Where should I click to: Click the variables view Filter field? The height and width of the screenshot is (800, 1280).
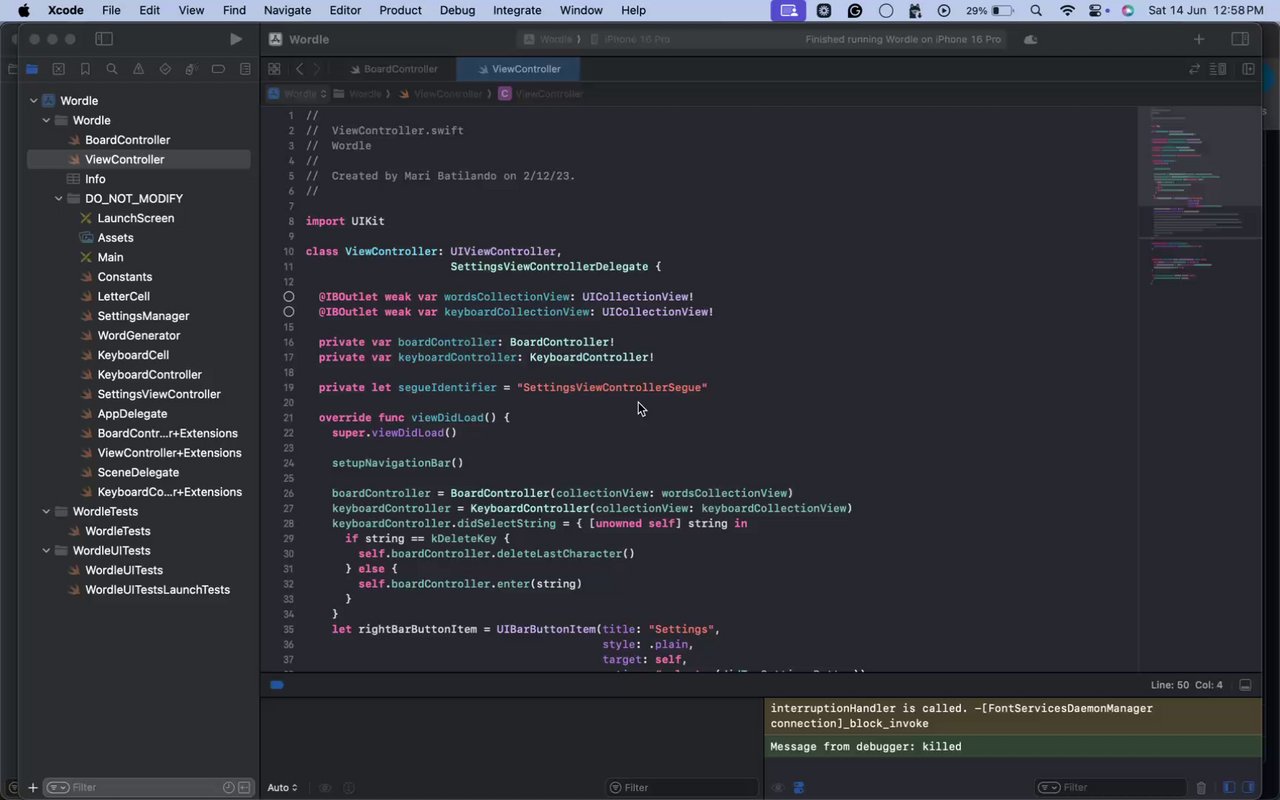tap(681, 788)
